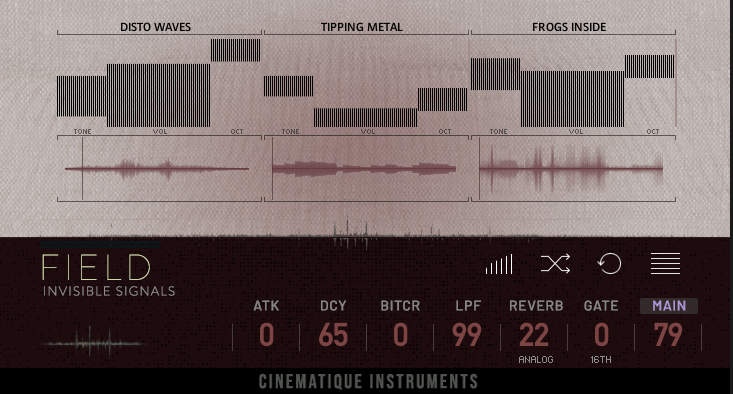This screenshot has height=394, width=733.
Task: Open the TIPPING METAL sound selector
Action: (x=362, y=27)
